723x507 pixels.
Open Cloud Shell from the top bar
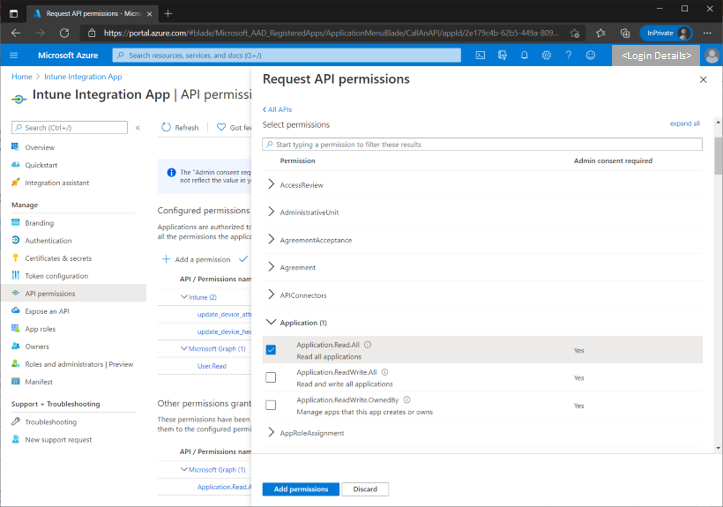(x=480, y=55)
